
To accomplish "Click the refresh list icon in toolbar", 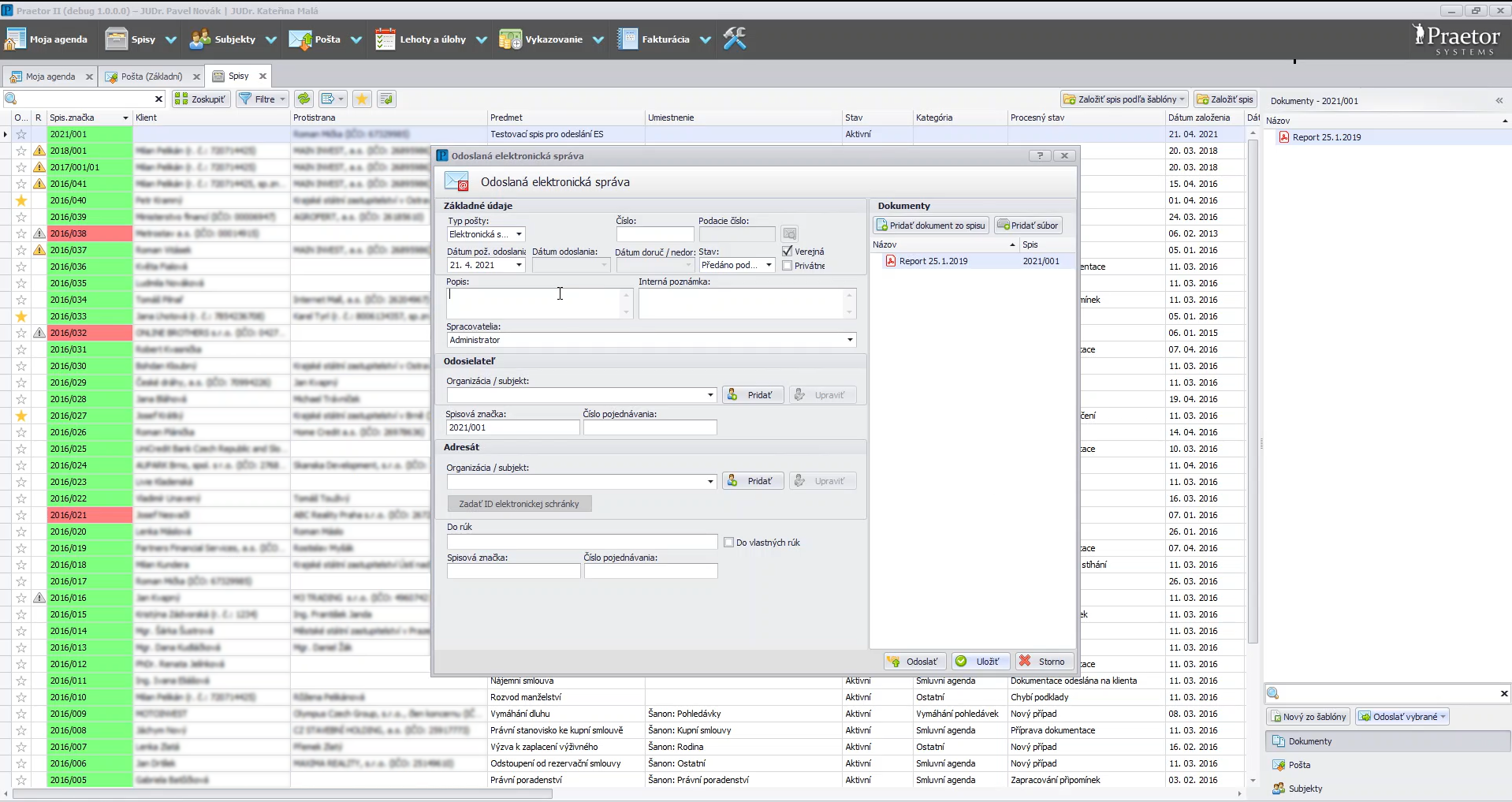I will (304, 99).
